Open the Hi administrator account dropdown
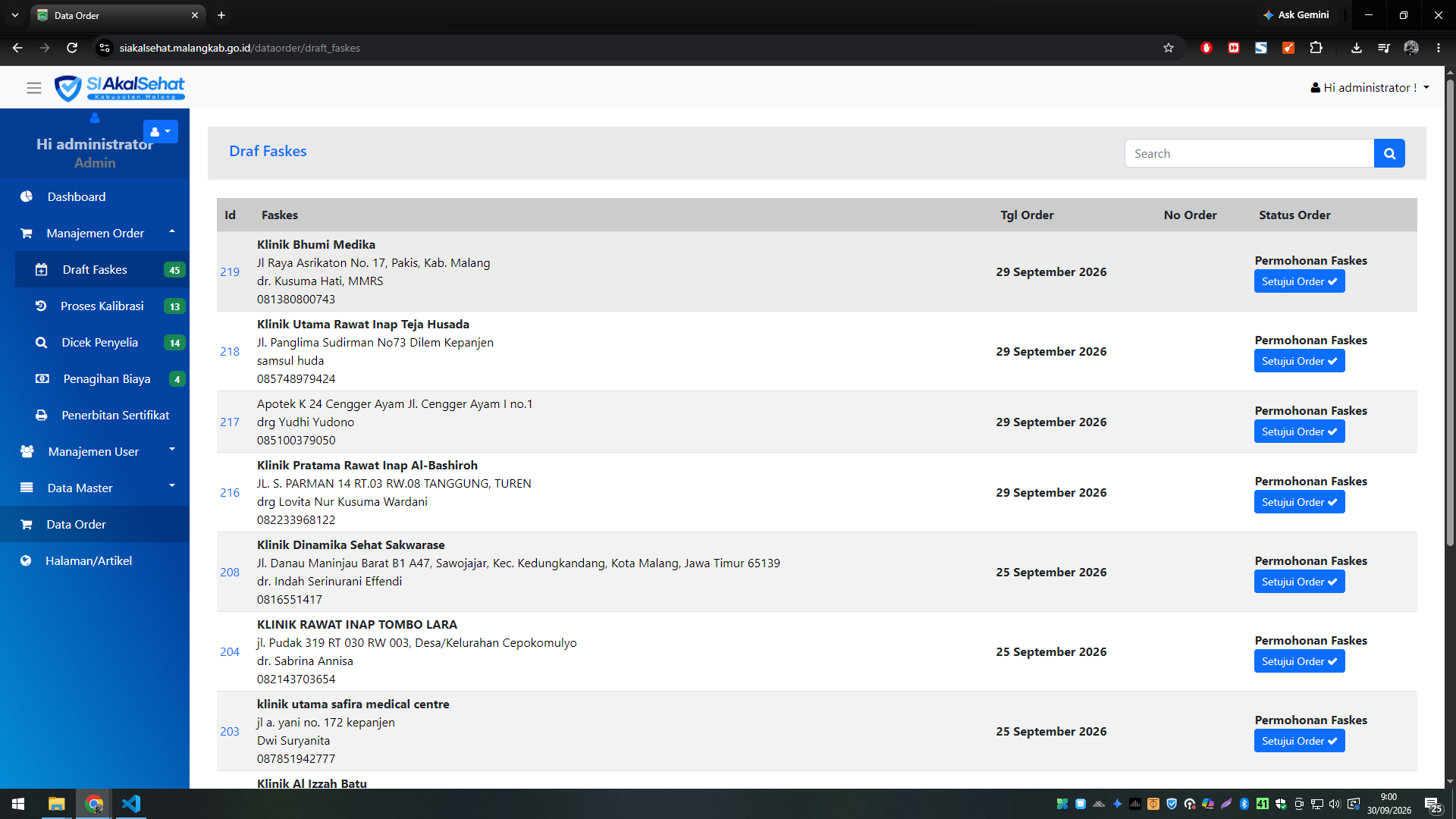Viewport: 1456px width, 819px height. coord(1370,88)
